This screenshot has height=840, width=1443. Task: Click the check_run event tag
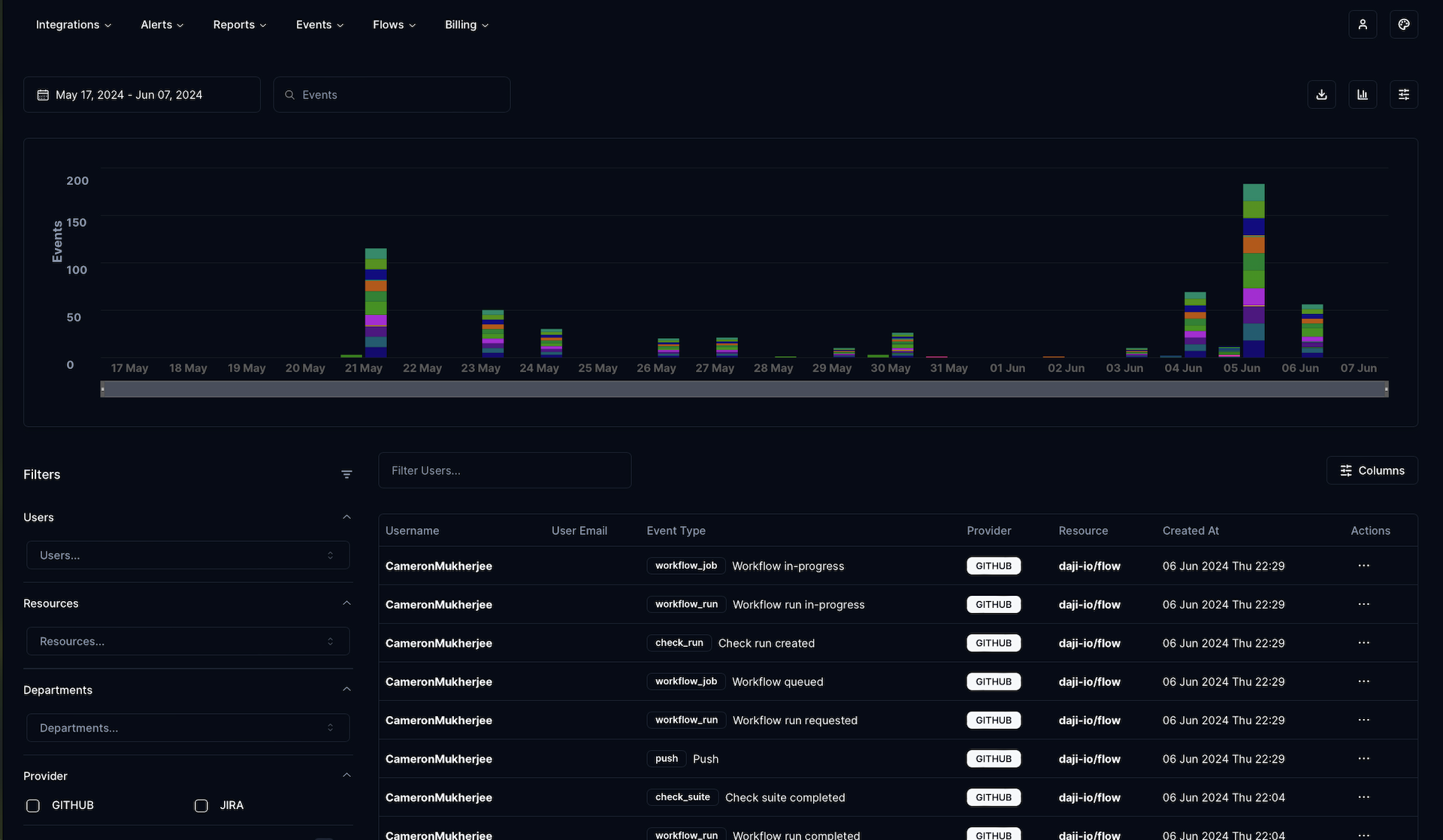(679, 643)
